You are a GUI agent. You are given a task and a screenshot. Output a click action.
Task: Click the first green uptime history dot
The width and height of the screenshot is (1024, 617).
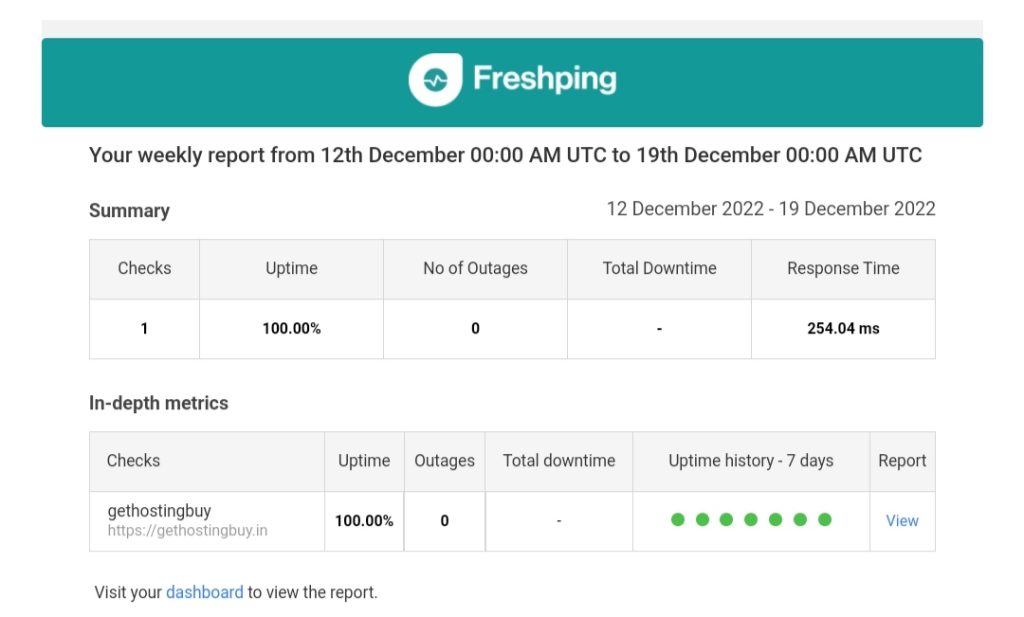678,520
